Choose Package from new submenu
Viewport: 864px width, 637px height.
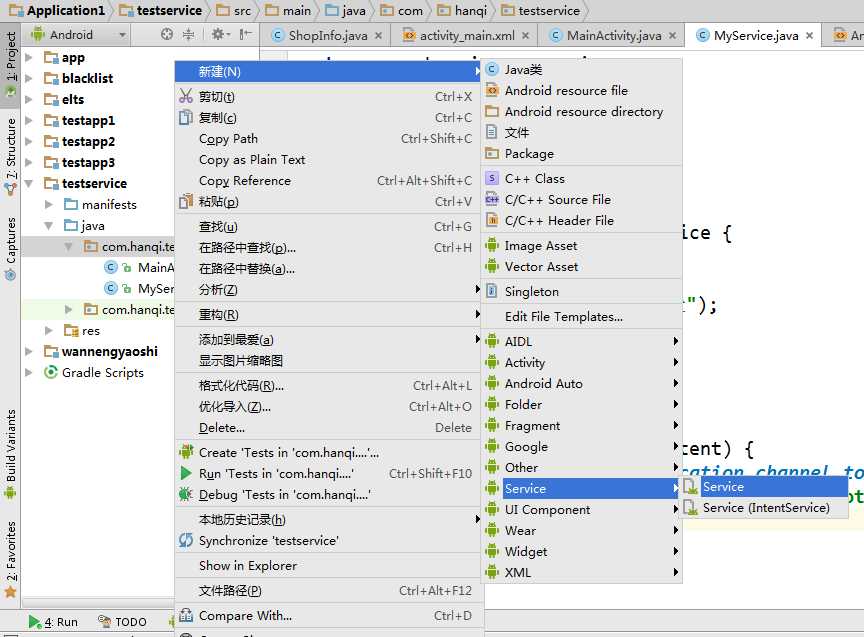(582, 154)
